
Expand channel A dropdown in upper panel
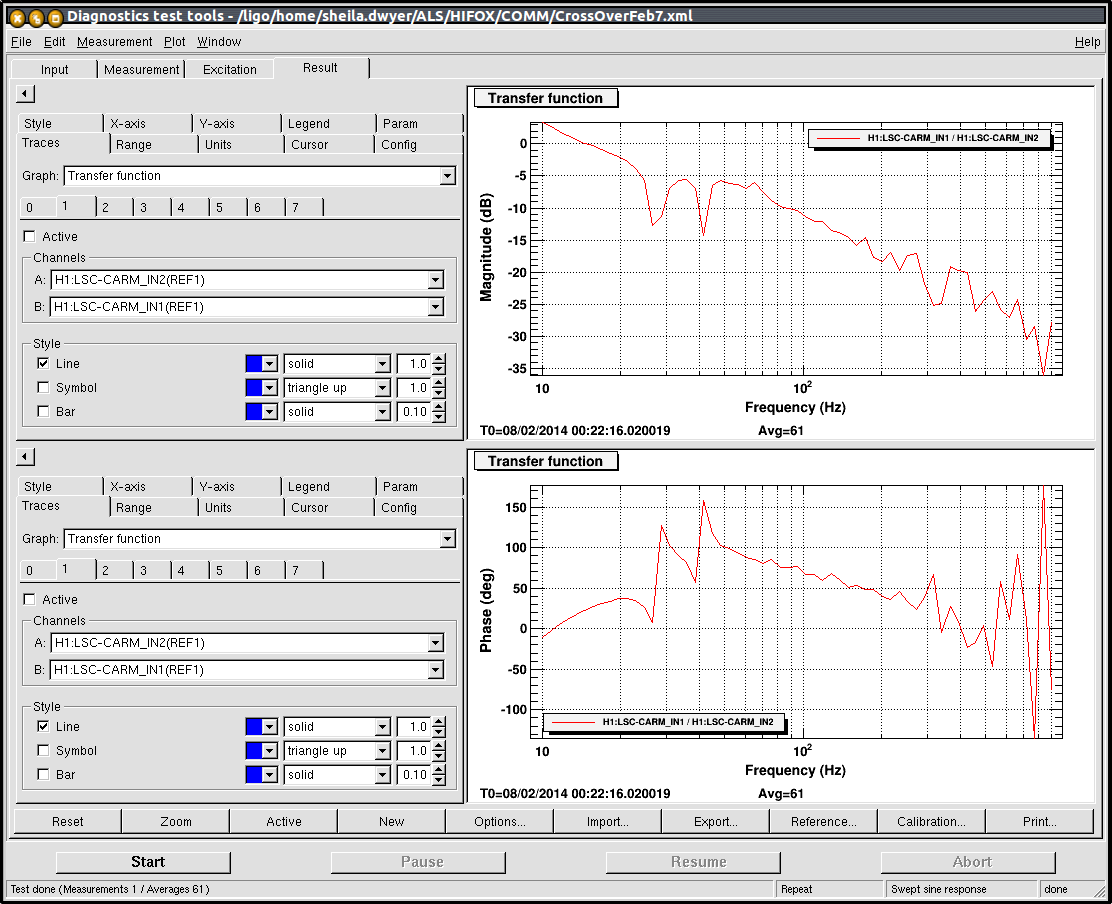point(435,280)
